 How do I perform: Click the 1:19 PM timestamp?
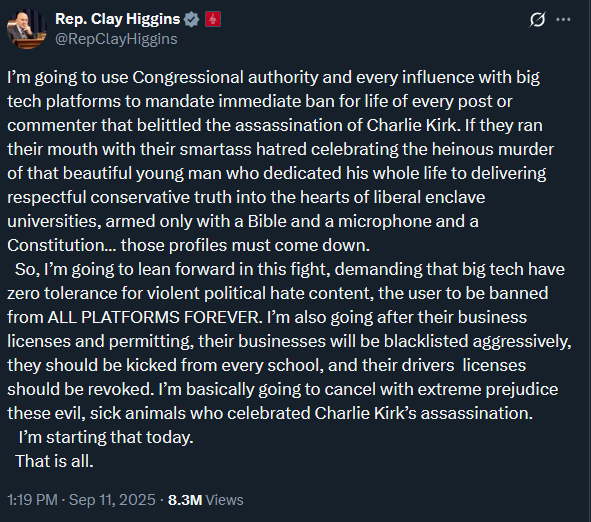[32, 500]
